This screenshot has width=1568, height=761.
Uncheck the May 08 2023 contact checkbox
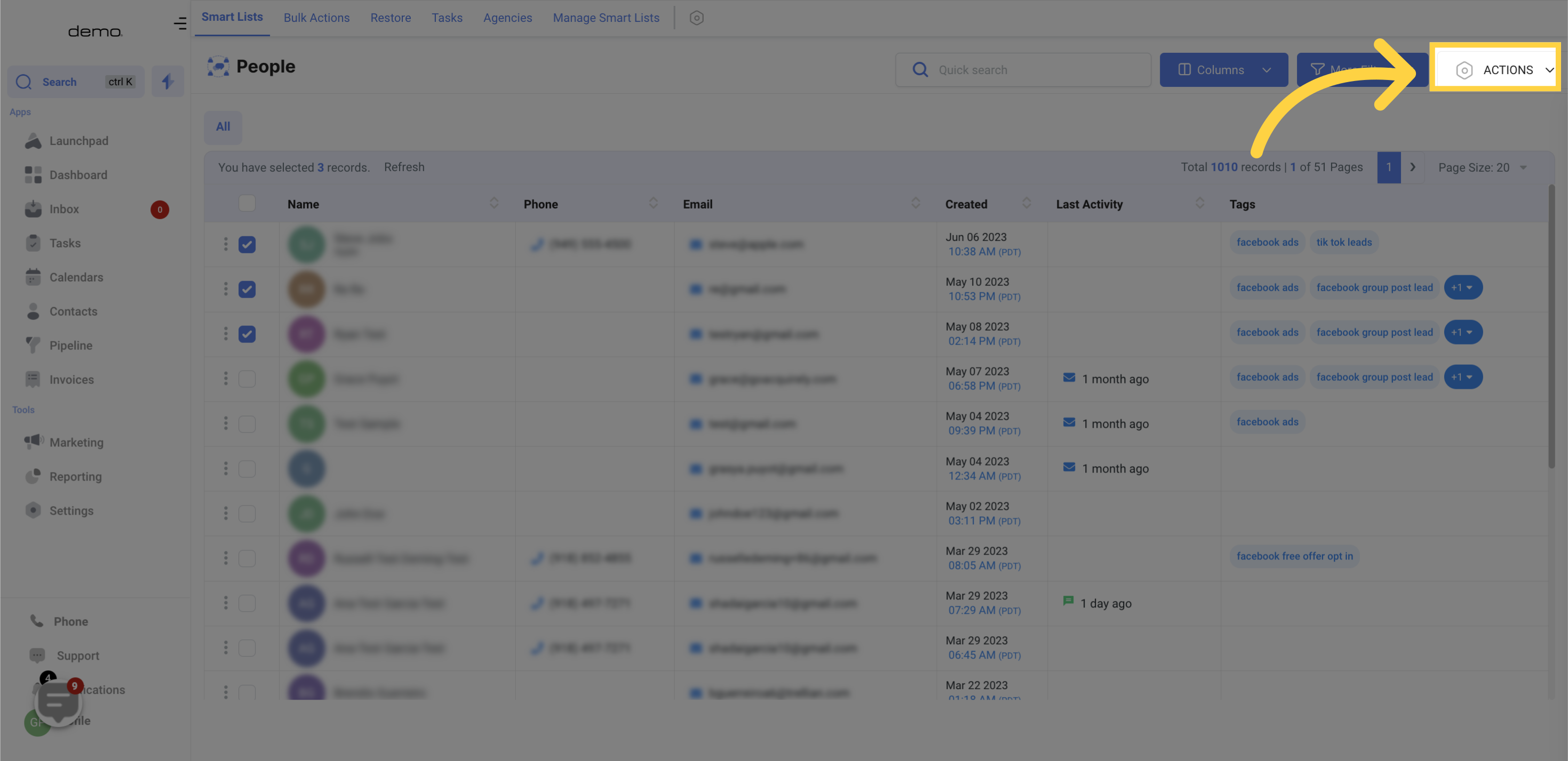pos(246,333)
